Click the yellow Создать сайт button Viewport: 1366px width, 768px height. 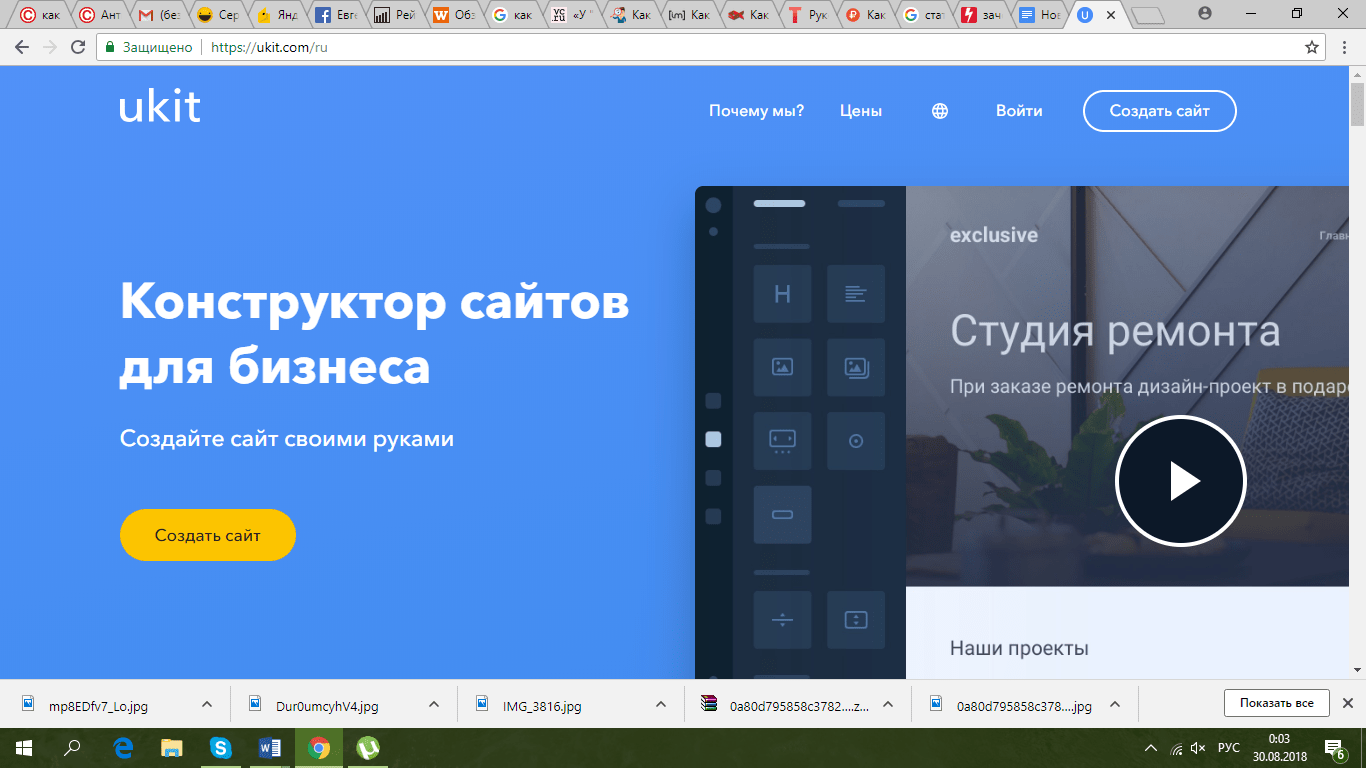208,535
